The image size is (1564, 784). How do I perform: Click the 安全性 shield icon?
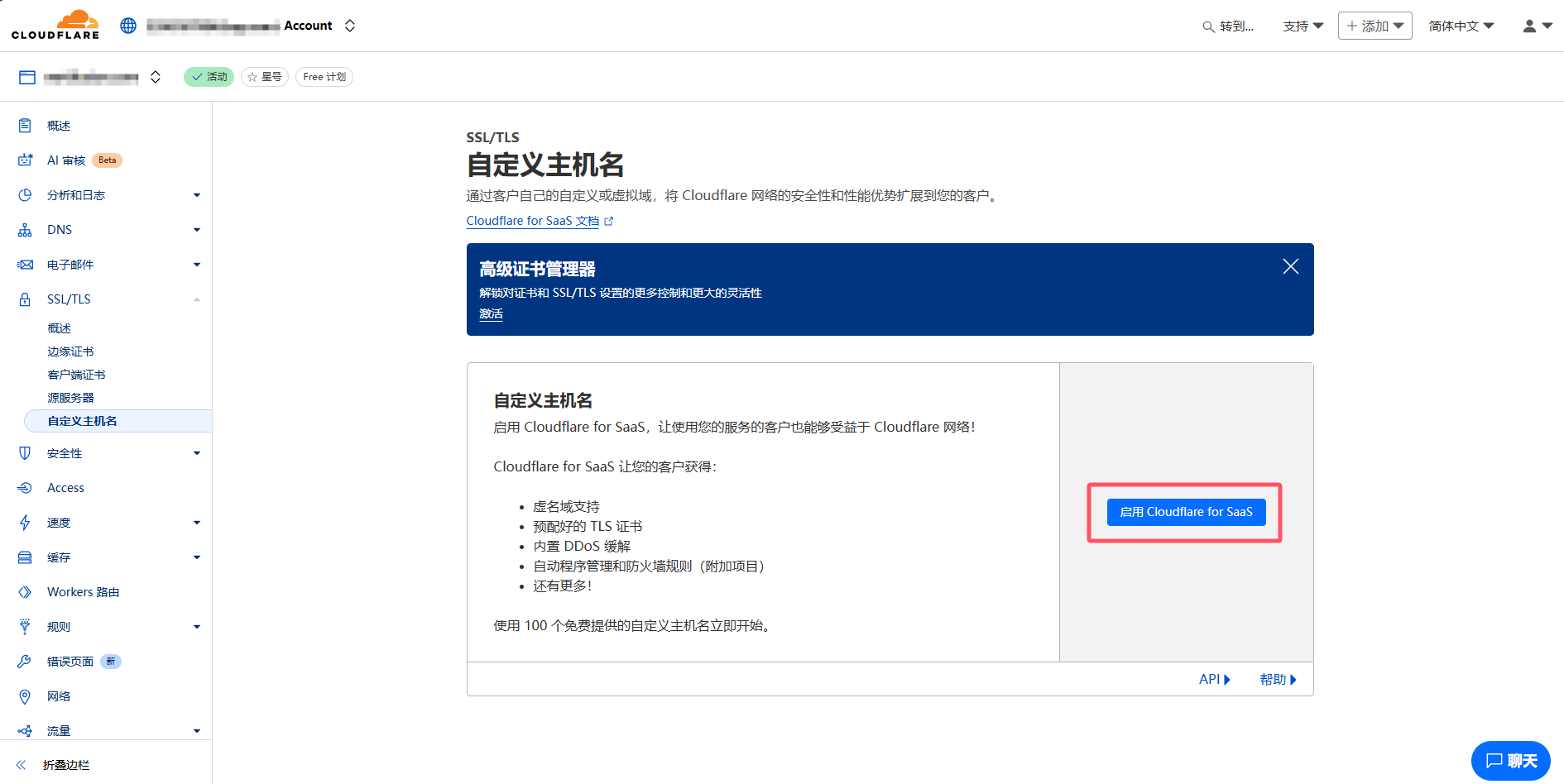pyautogui.click(x=25, y=453)
